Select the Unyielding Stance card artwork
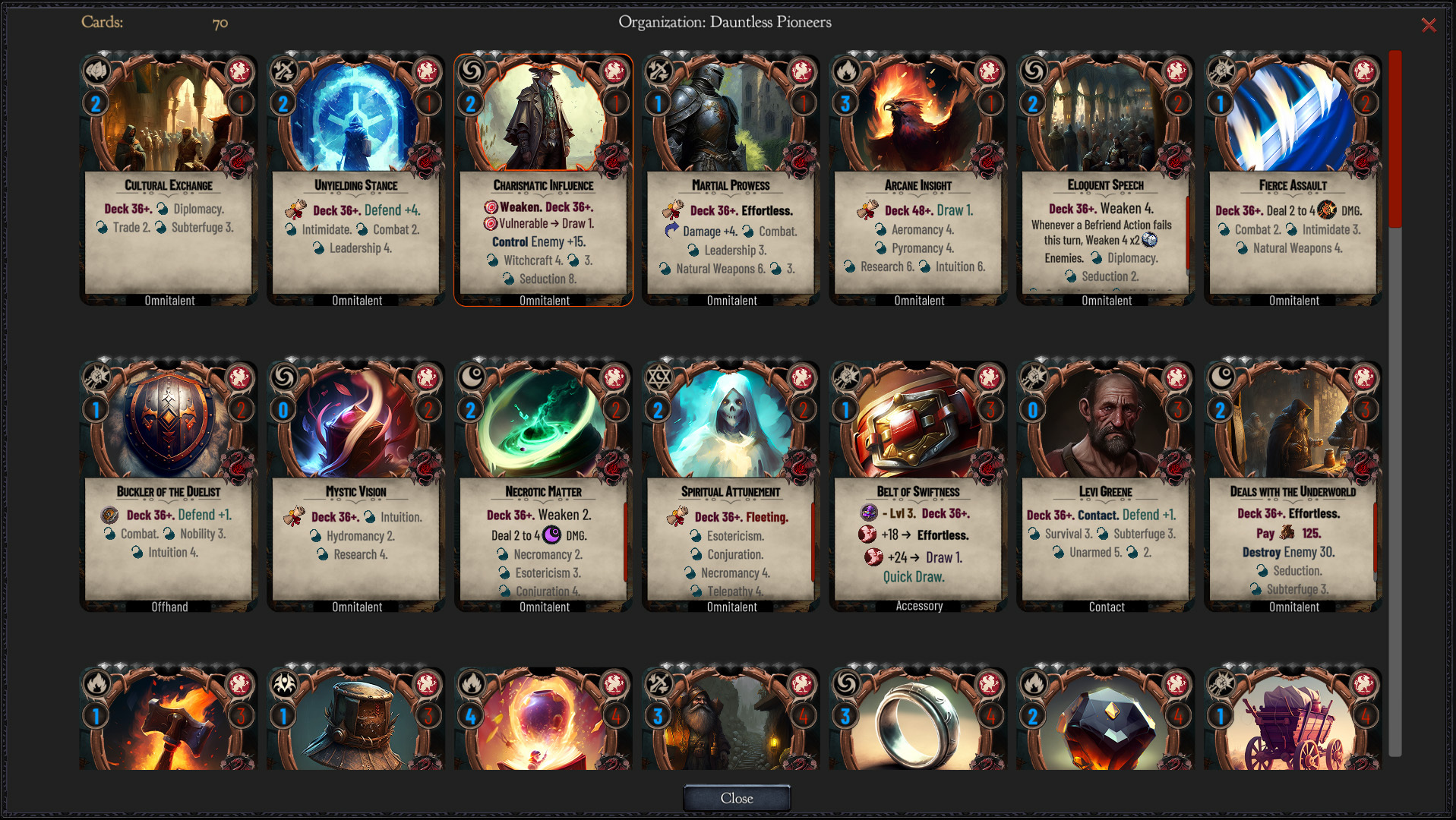1456x820 pixels. (356, 115)
